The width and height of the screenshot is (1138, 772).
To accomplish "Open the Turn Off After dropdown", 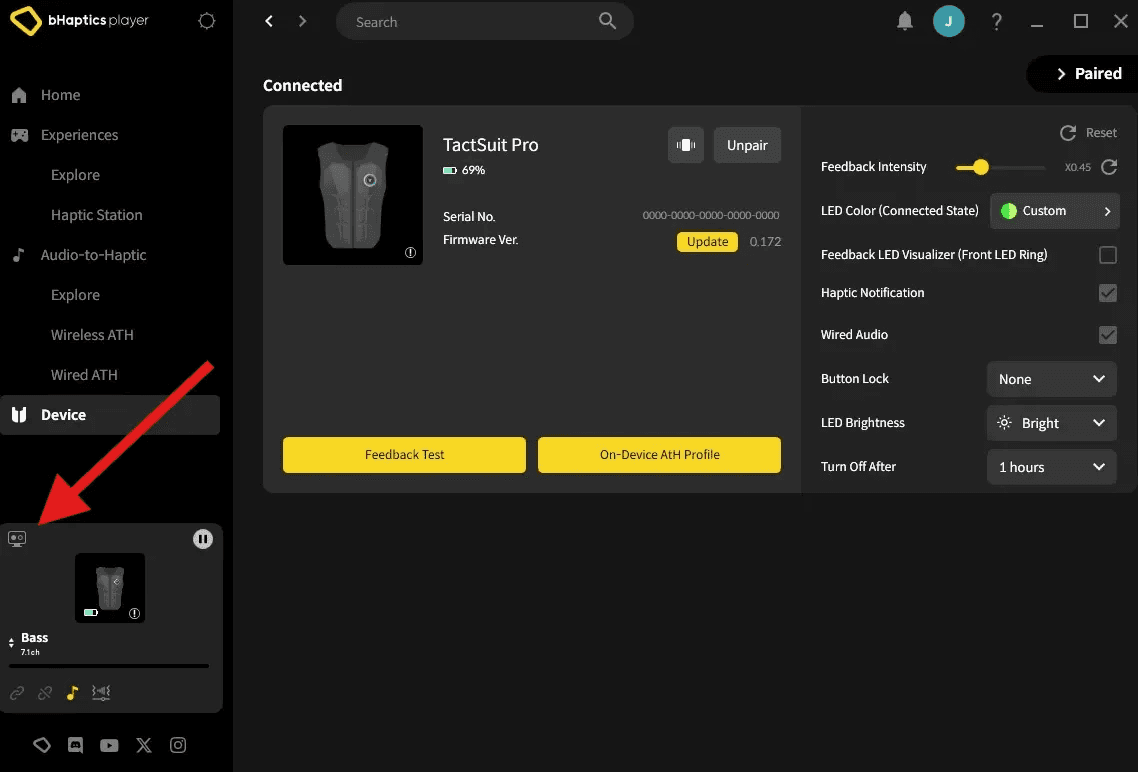I will click(1051, 467).
